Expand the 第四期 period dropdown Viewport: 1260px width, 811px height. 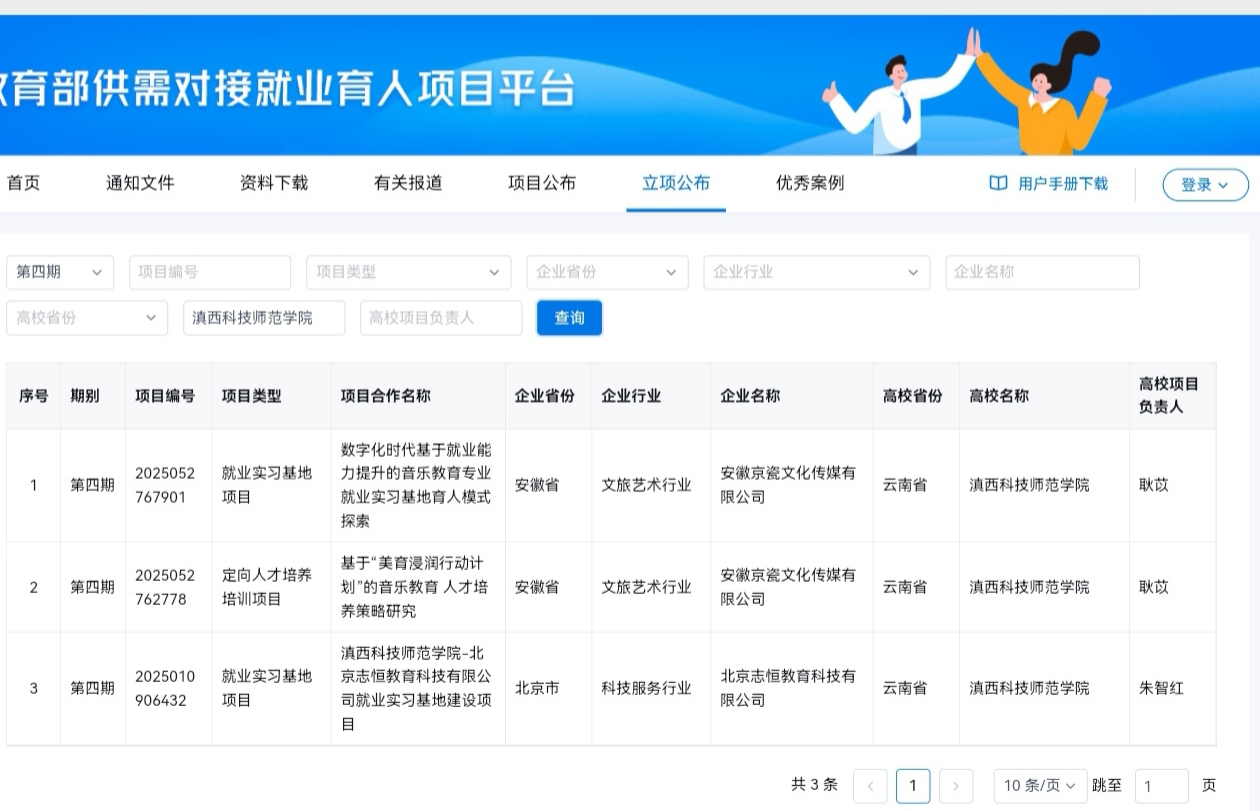pyautogui.click(x=60, y=272)
